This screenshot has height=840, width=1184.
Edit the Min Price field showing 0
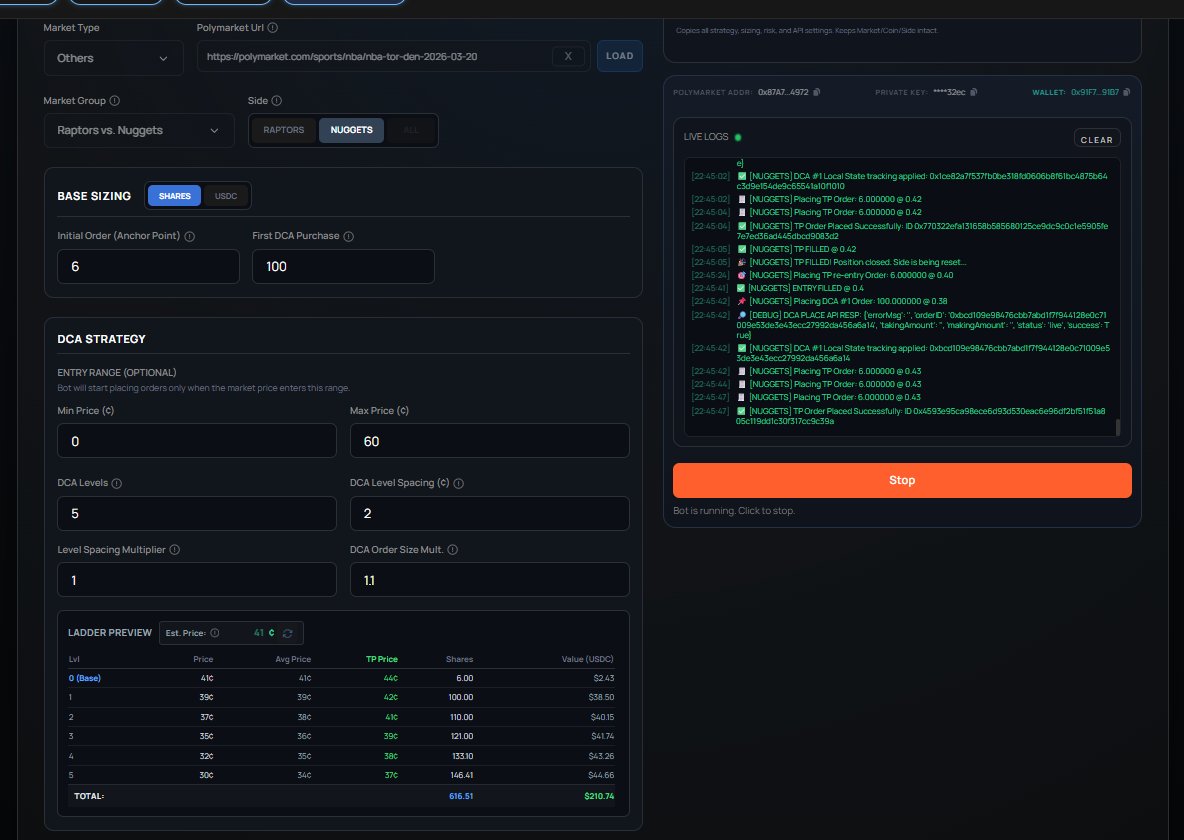pyautogui.click(x=196, y=441)
